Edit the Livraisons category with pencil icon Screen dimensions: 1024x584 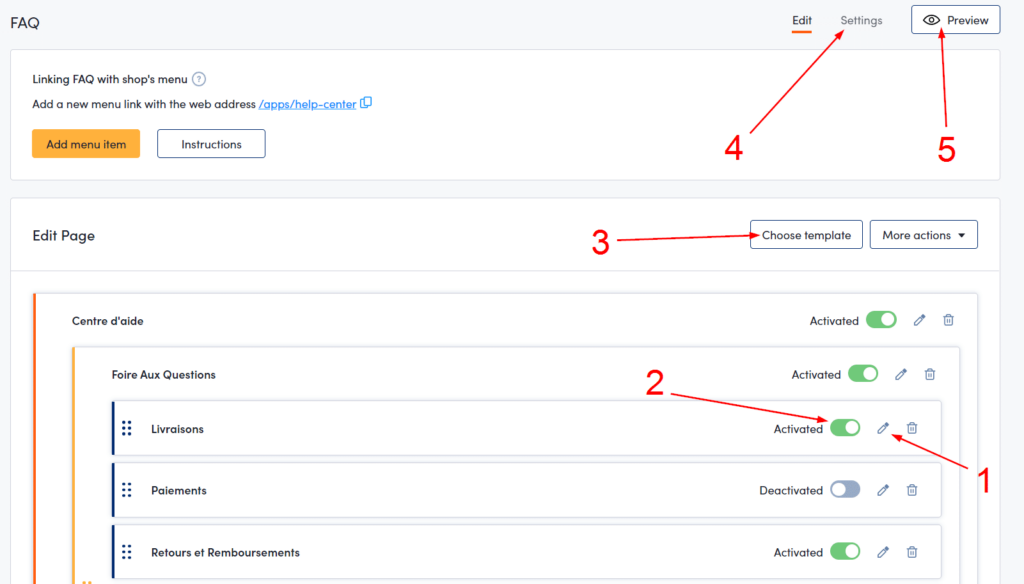(x=883, y=428)
